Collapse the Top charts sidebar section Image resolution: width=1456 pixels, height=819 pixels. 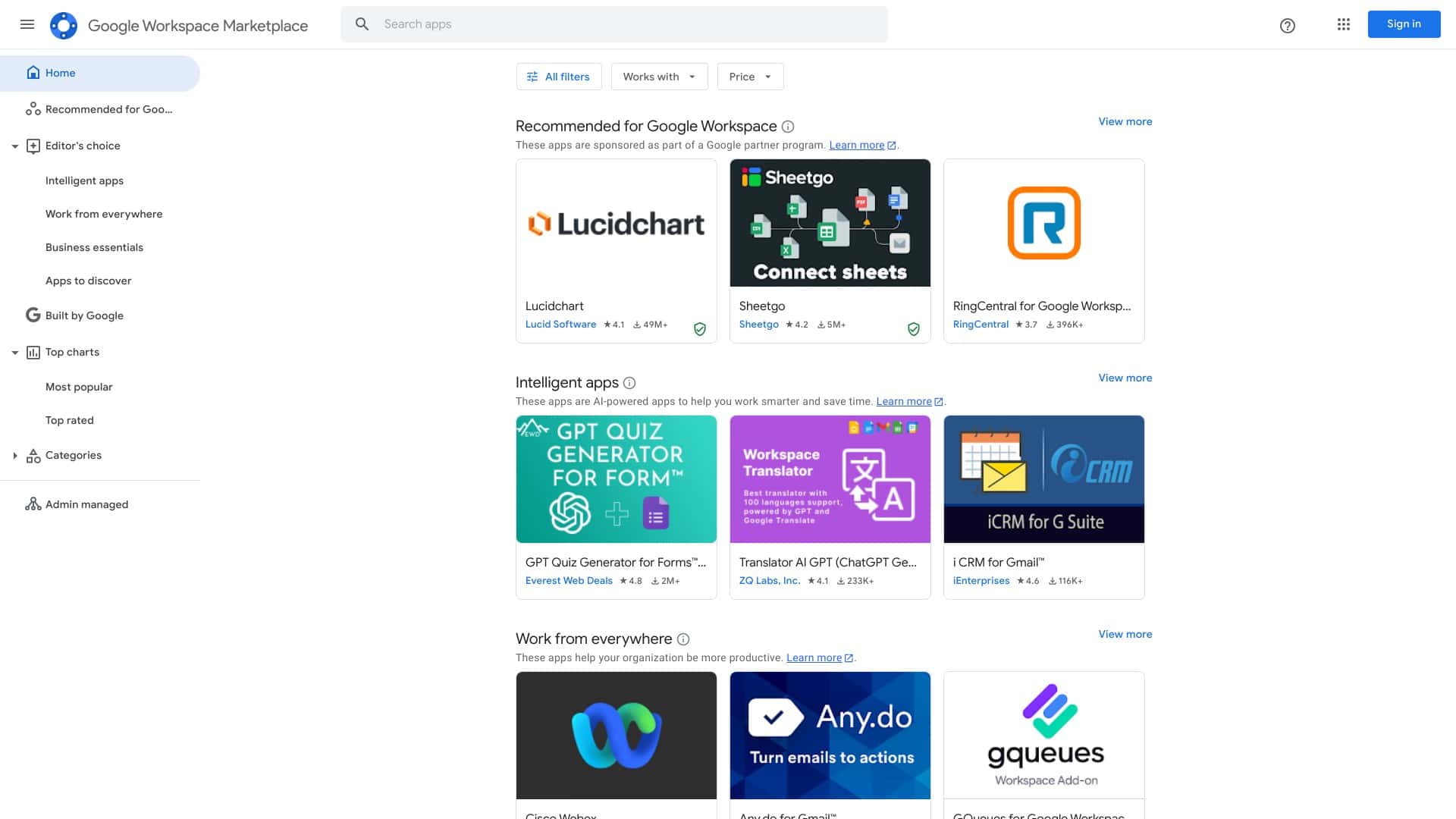tap(15, 353)
